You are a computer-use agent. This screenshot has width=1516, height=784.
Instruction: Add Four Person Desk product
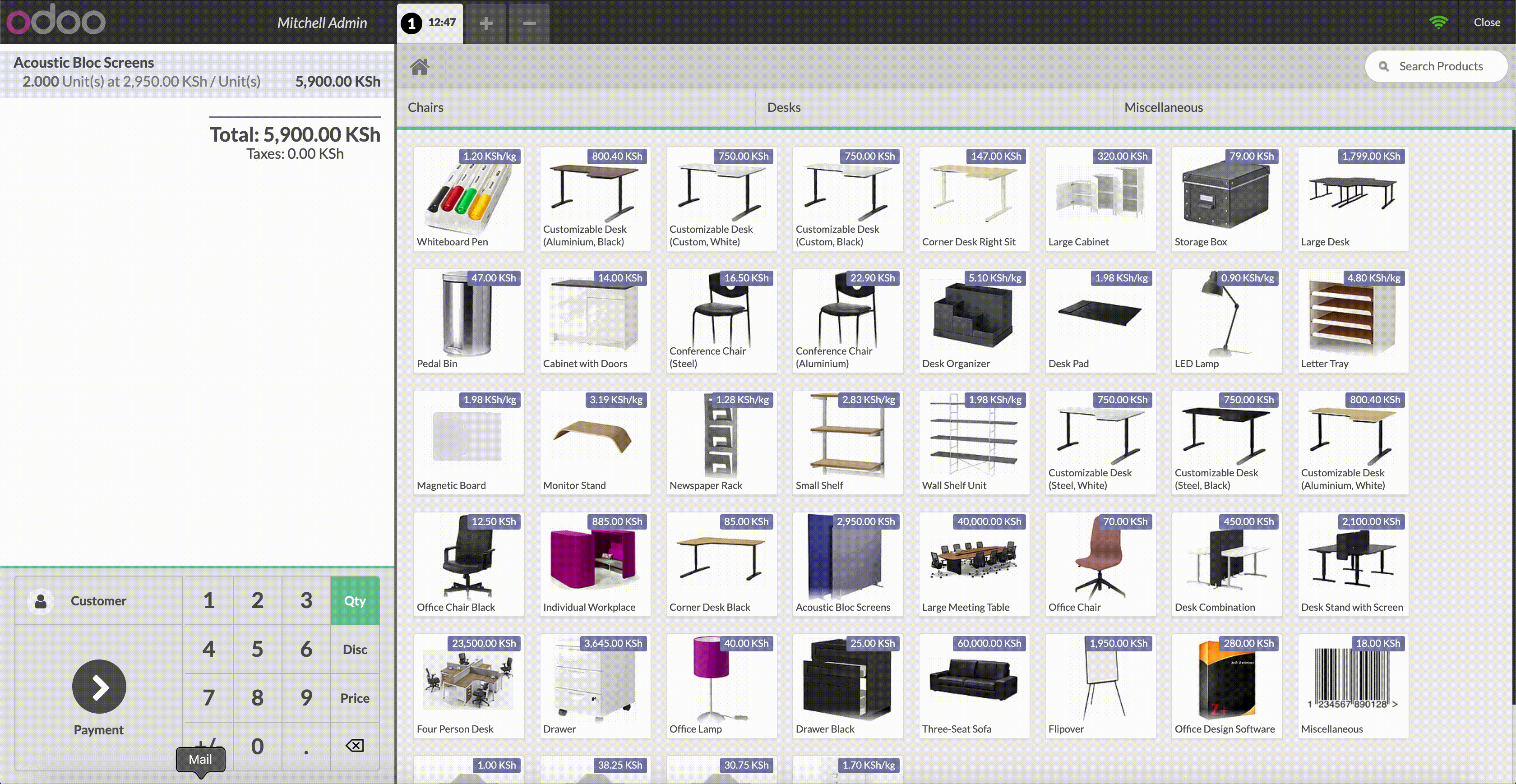pyautogui.click(x=468, y=686)
